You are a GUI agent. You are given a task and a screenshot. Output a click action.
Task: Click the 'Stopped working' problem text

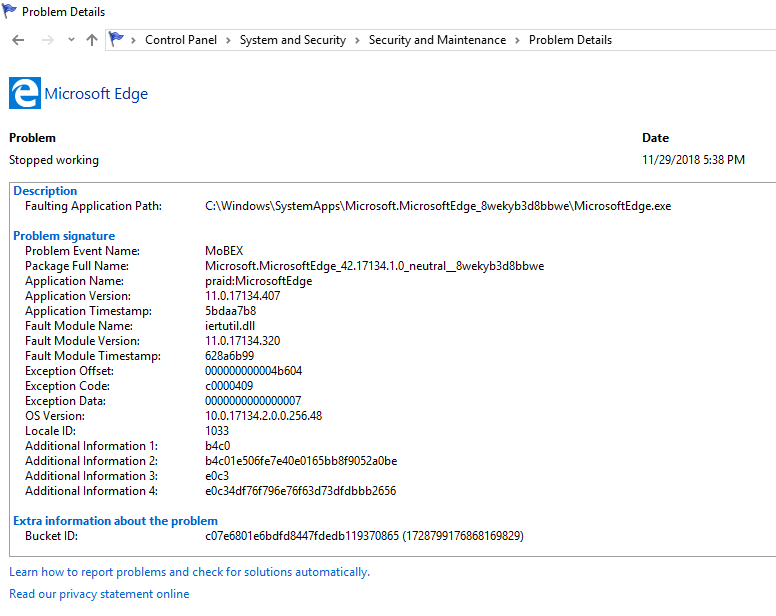[54, 160]
